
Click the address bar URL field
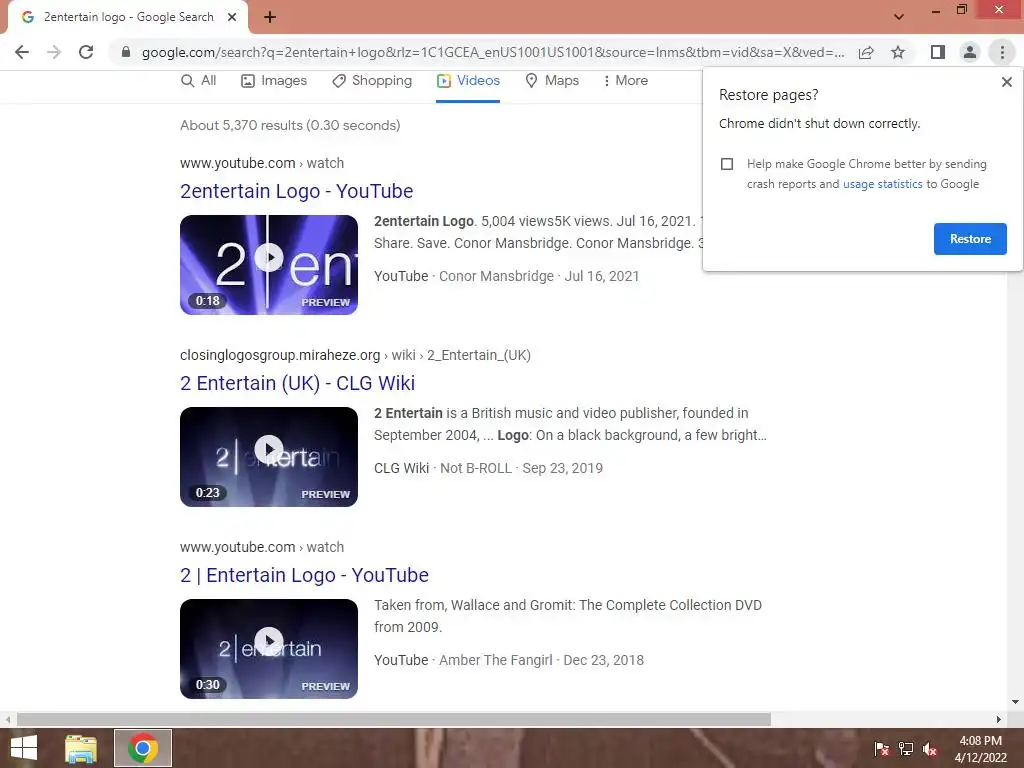(x=492, y=52)
